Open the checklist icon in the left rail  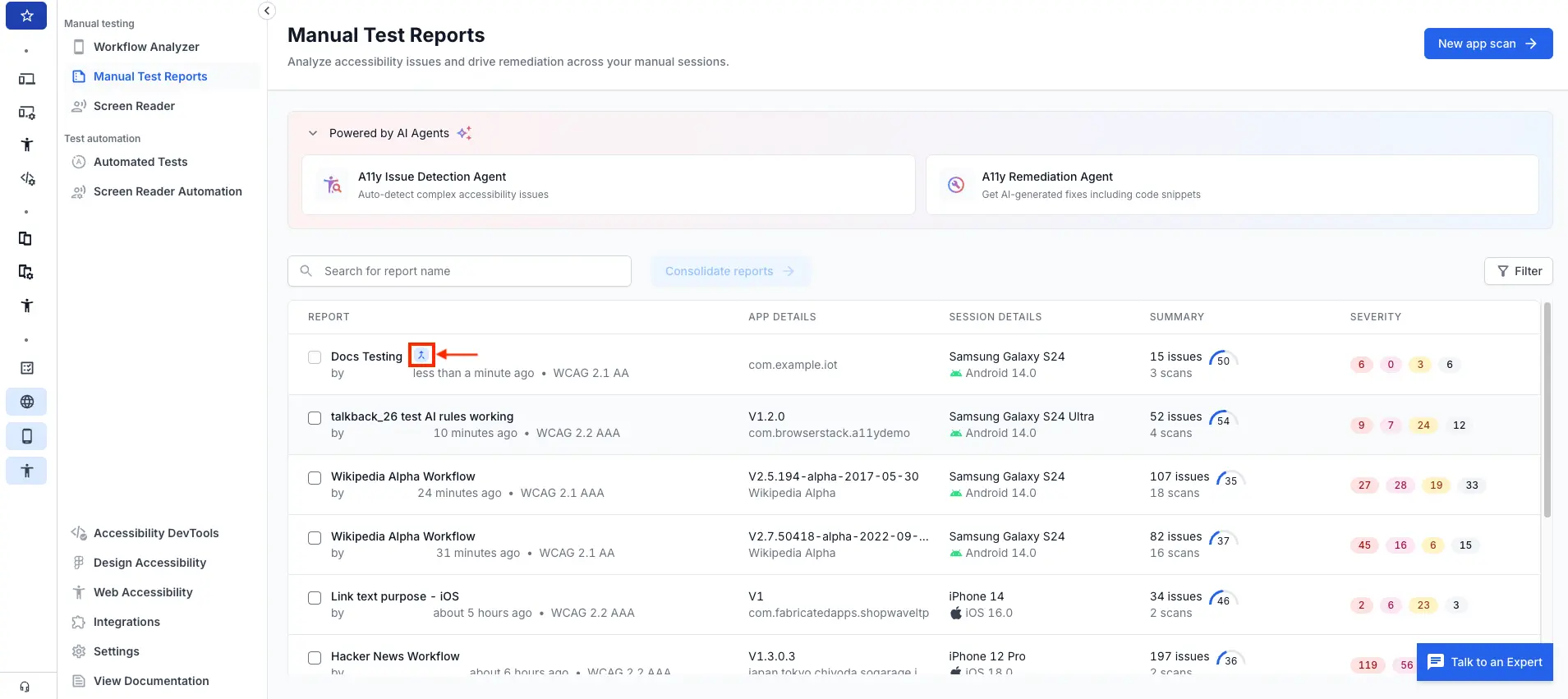pyautogui.click(x=26, y=368)
